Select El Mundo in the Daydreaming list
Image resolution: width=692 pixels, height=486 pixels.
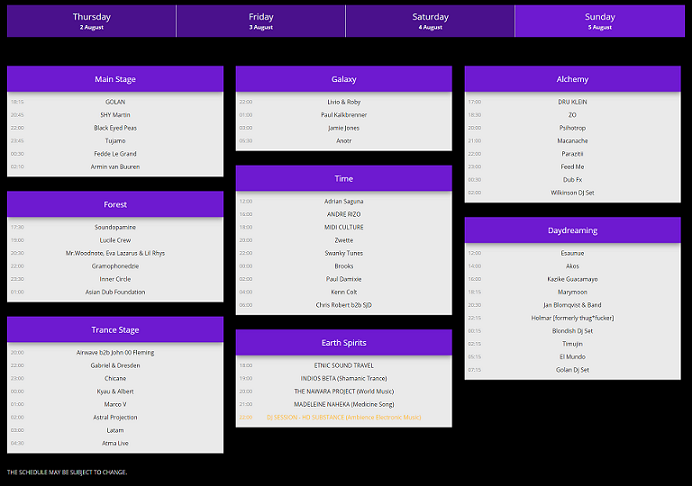tap(572, 357)
